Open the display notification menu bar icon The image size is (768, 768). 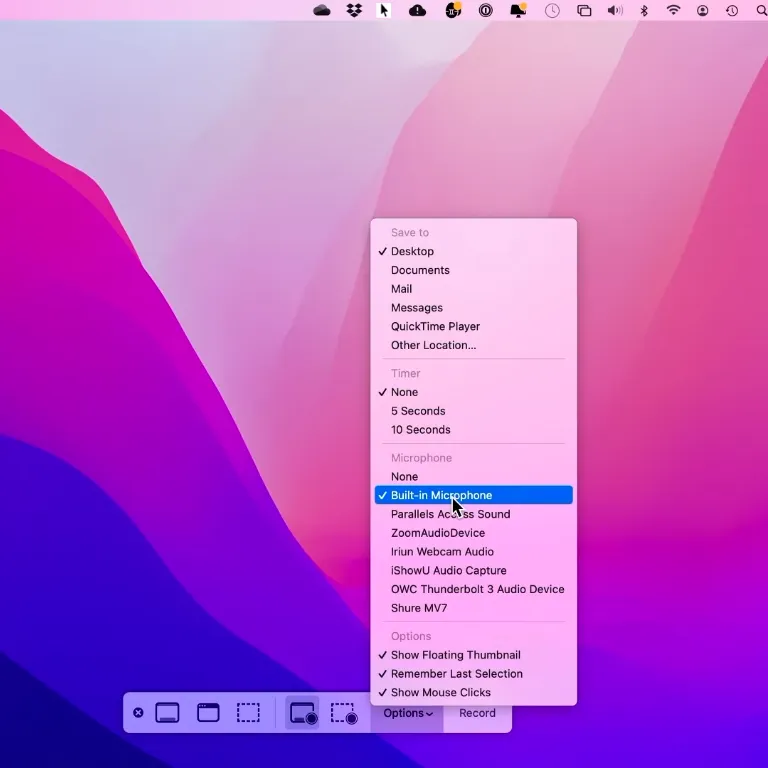coord(518,10)
